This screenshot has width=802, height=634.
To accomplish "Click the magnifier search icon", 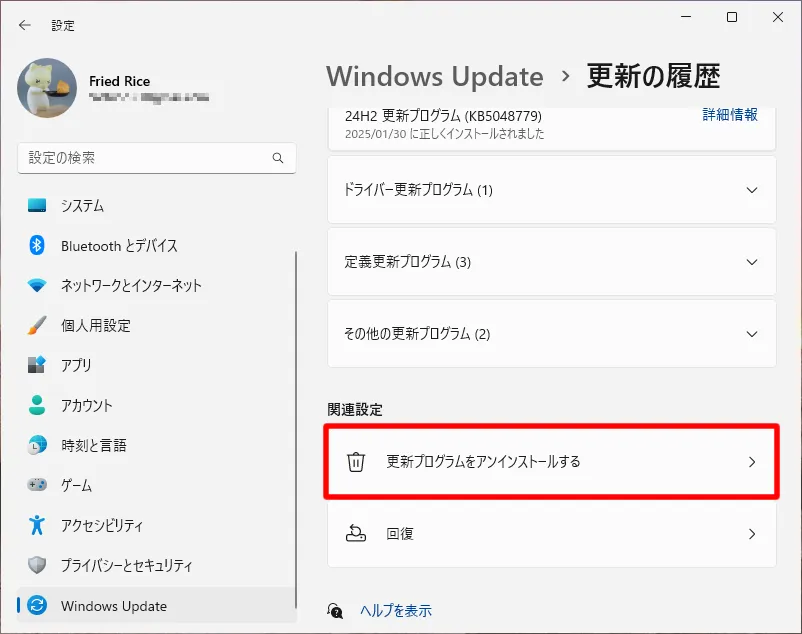I will point(278,158).
